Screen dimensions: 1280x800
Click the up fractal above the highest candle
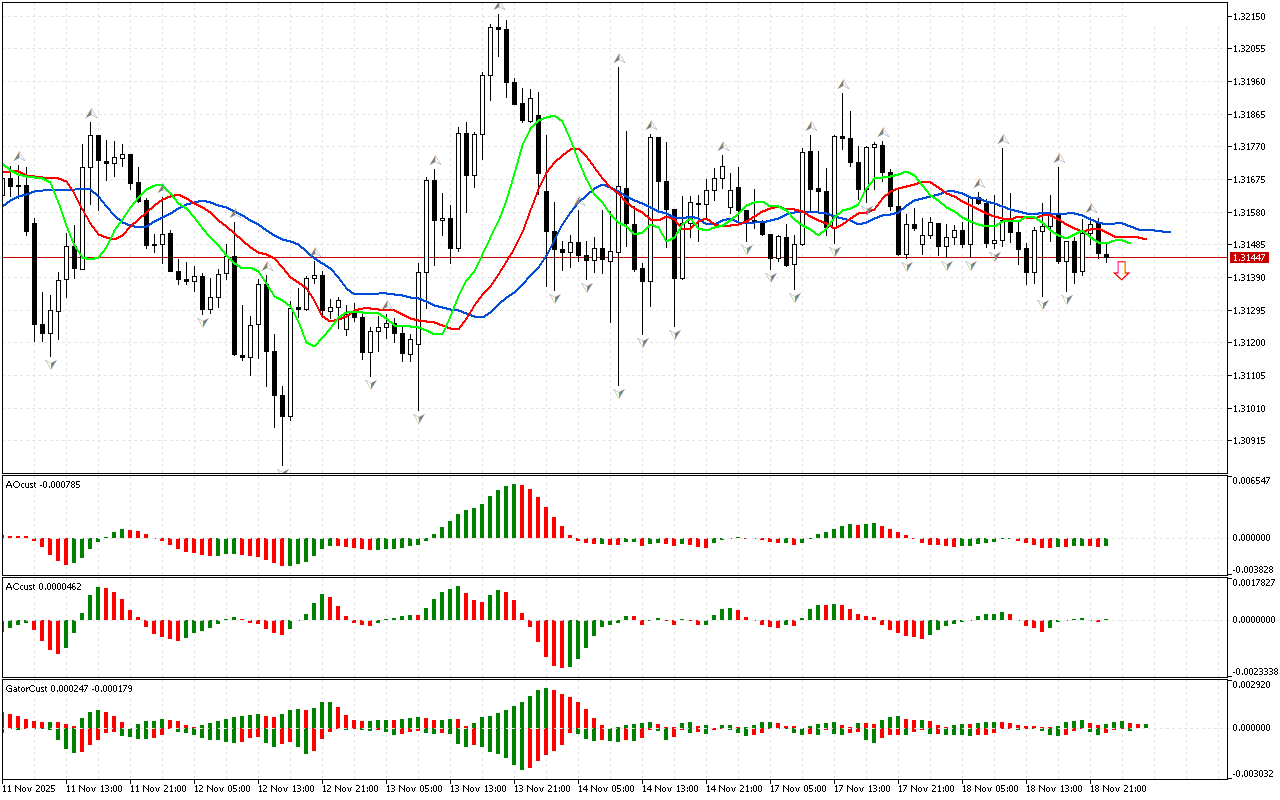[x=498, y=7]
